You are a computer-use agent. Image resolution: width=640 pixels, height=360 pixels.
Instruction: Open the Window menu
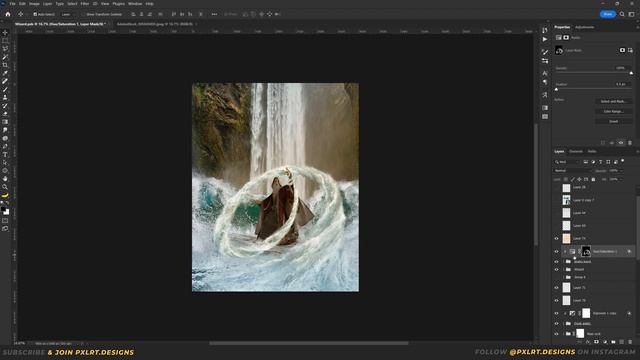pos(135,4)
